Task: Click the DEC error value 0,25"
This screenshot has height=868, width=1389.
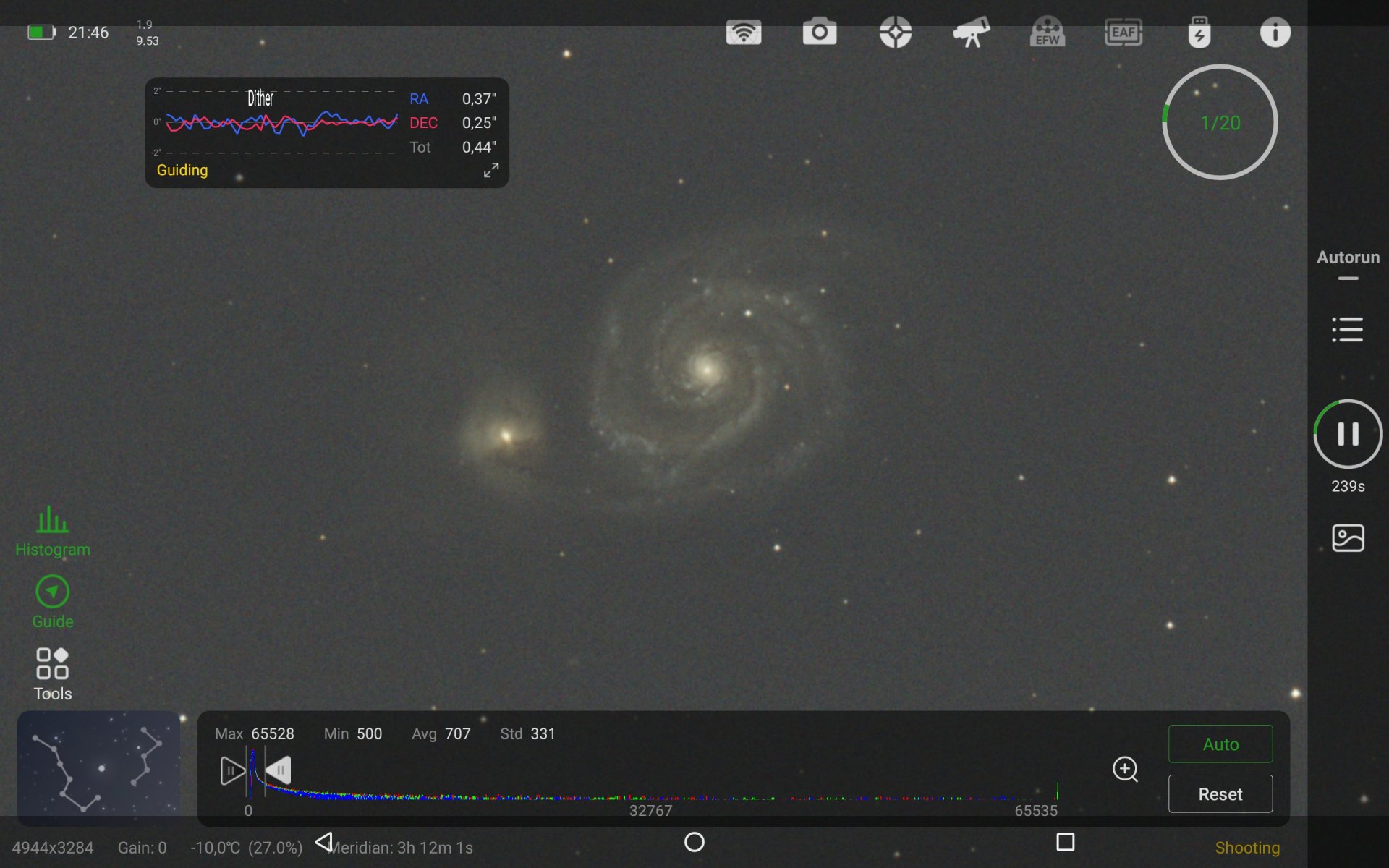Action: [479, 123]
